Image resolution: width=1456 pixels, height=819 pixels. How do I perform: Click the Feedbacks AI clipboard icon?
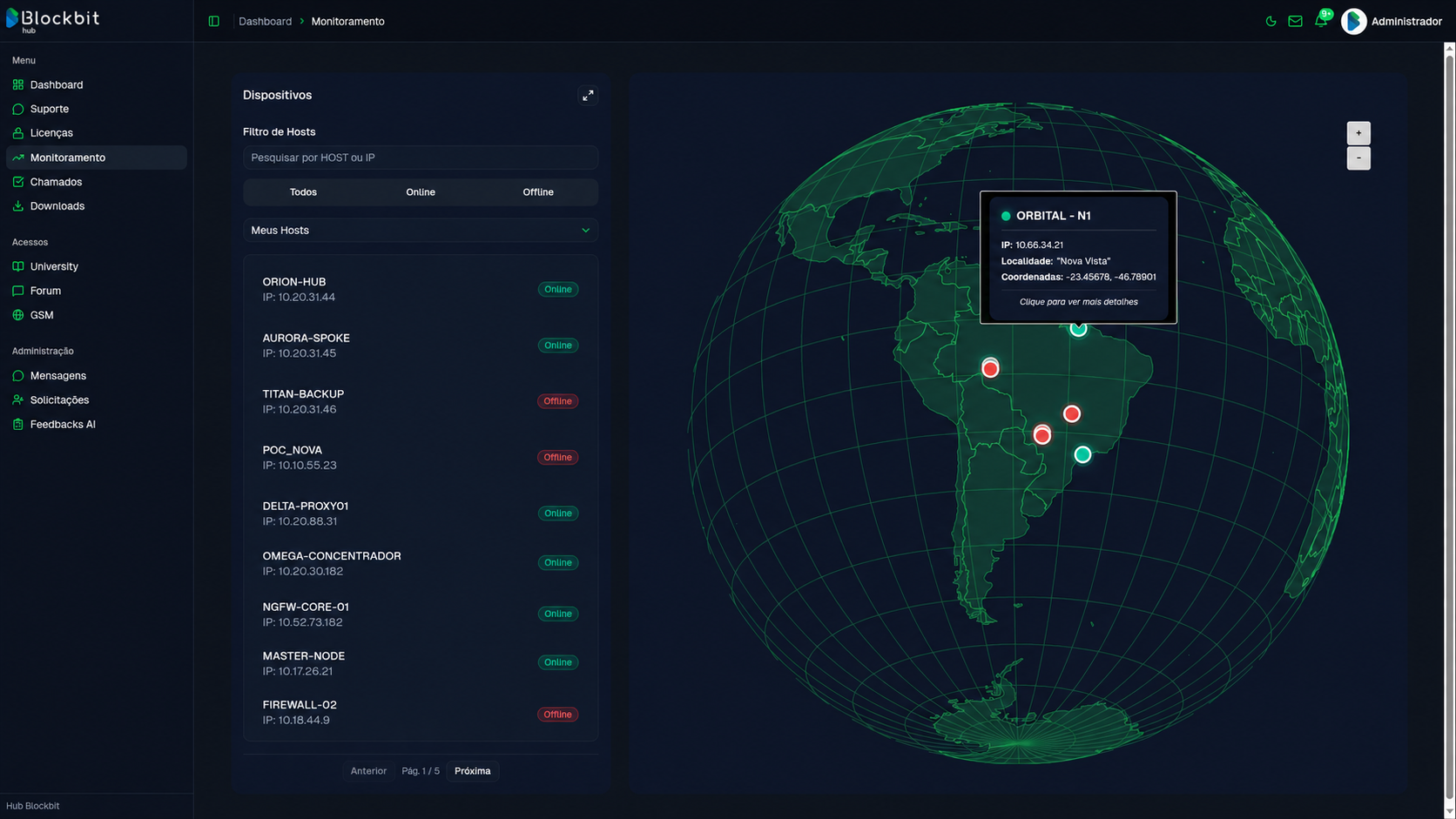pyautogui.click(x=18, y=425)
